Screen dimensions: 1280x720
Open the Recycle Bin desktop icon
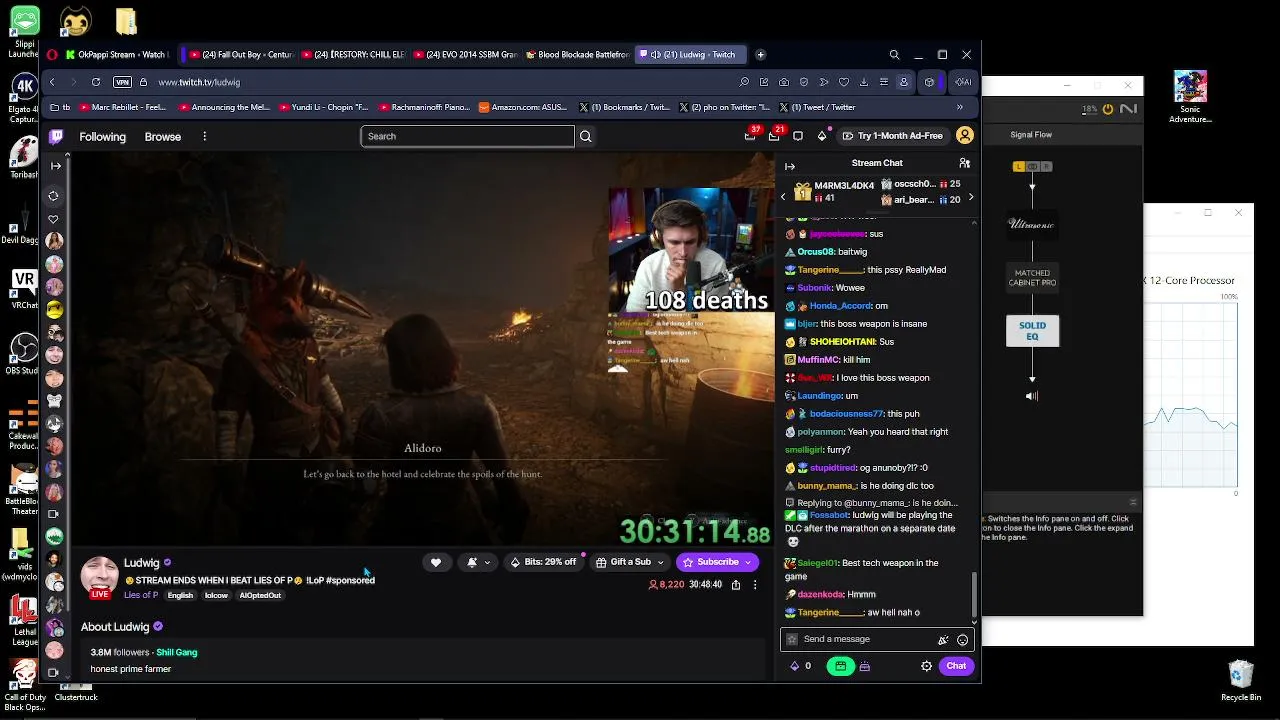point(1241,681)
